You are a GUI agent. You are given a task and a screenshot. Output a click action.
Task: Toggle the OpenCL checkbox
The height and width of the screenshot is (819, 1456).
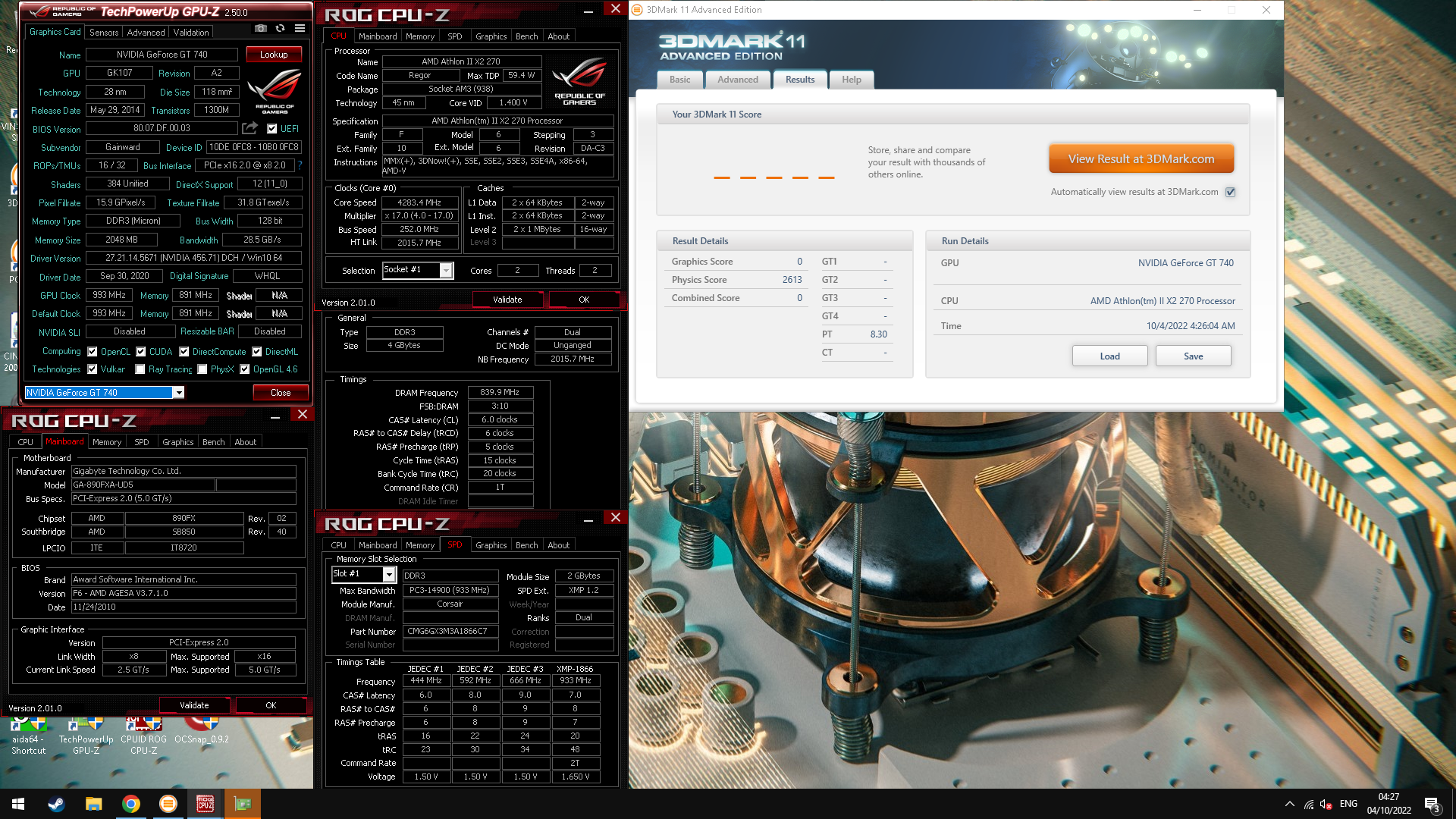tap(92, 352)
